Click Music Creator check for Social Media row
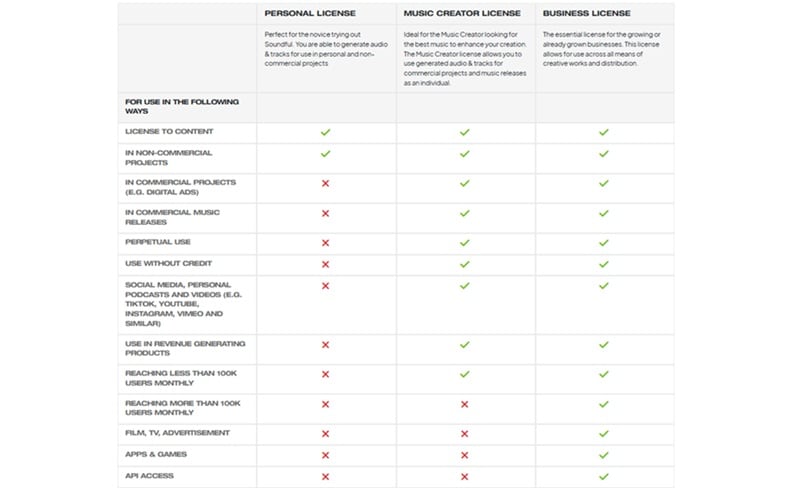The height and width of the screenshot is (488, 800). pos(464,286)
